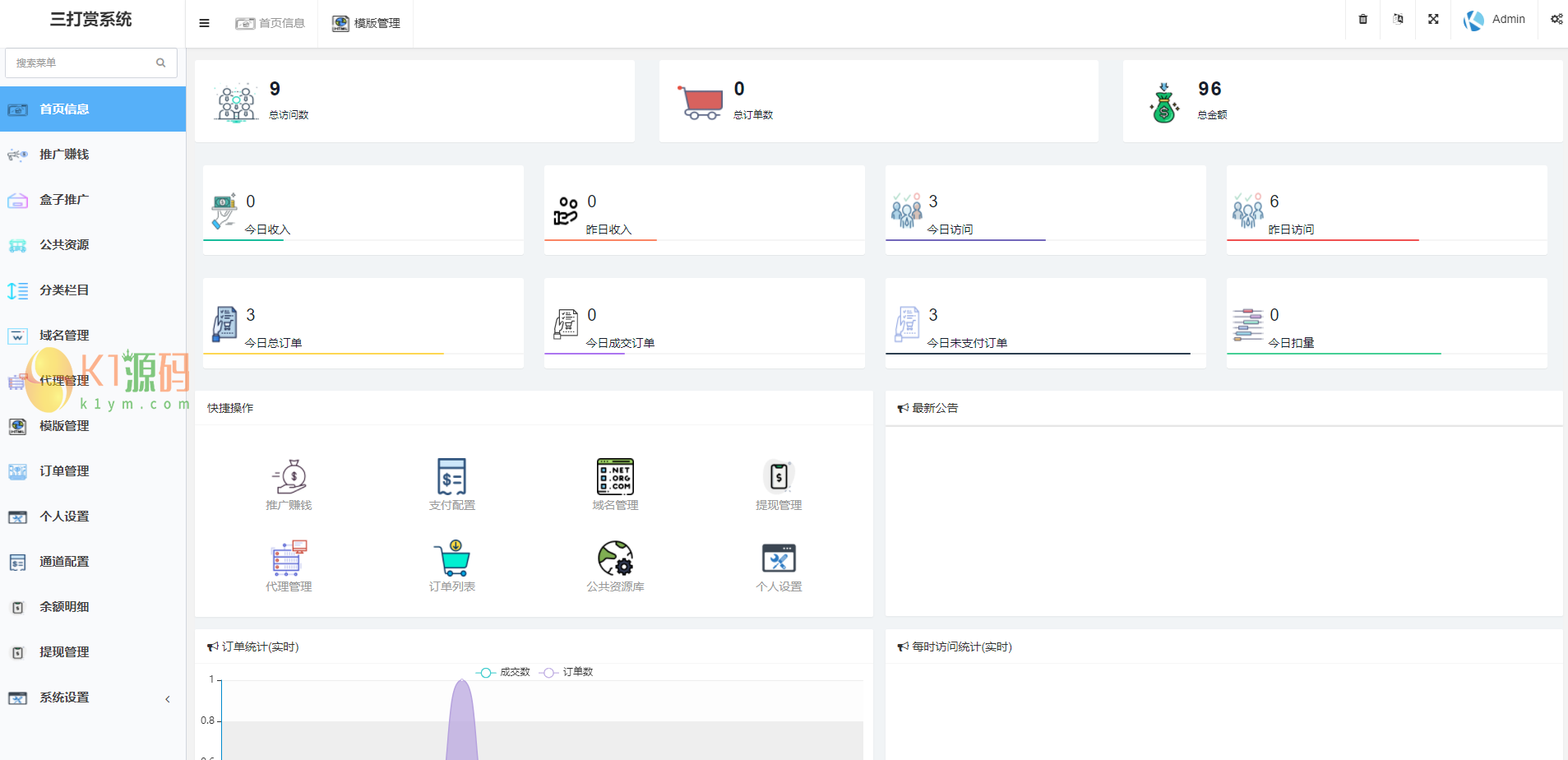Screen dimensions: 1568x760
Task: Click the 推广赚钱 quick action icon
Action: [x=289, y=476]
